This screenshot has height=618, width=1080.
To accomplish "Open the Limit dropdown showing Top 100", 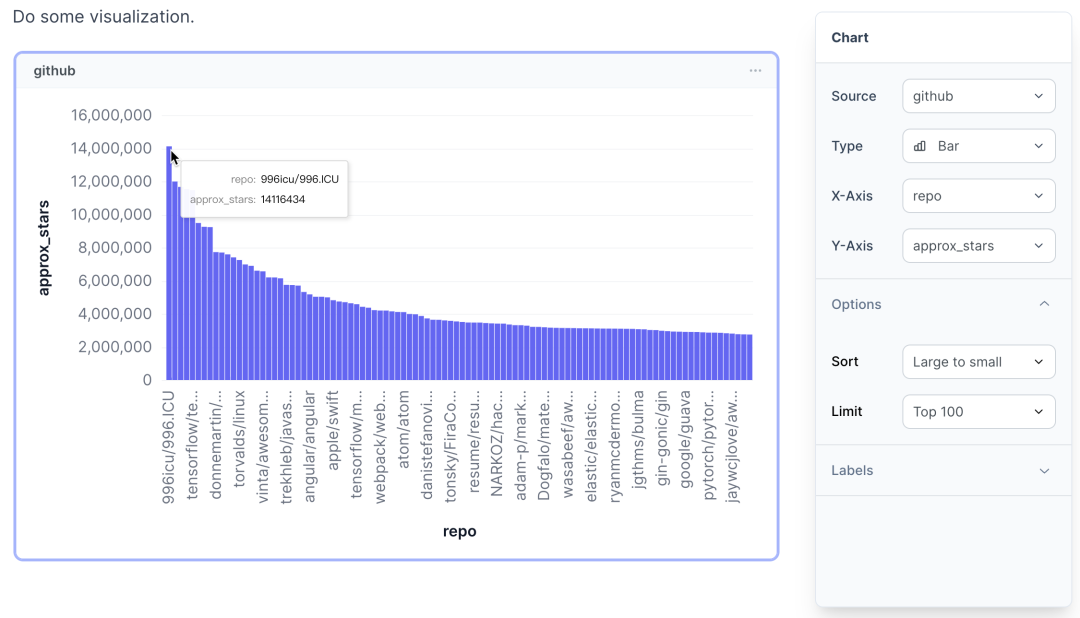I will [x=978, y=412].
